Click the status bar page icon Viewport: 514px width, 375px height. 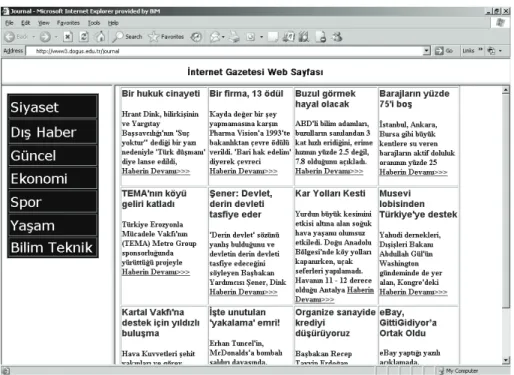(x=6, y=371)
